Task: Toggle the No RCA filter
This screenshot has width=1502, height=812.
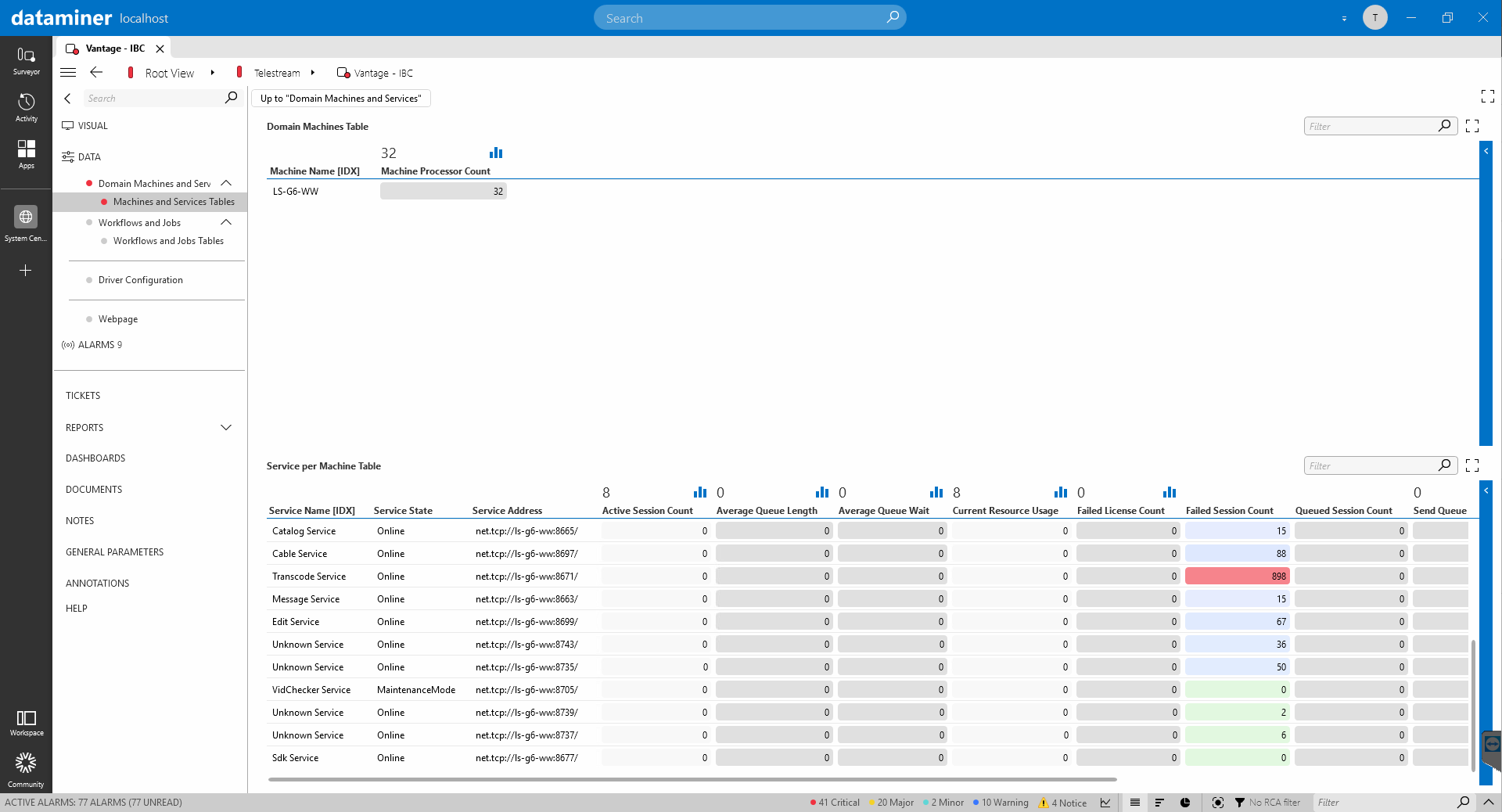Action: pos(1267,803)
